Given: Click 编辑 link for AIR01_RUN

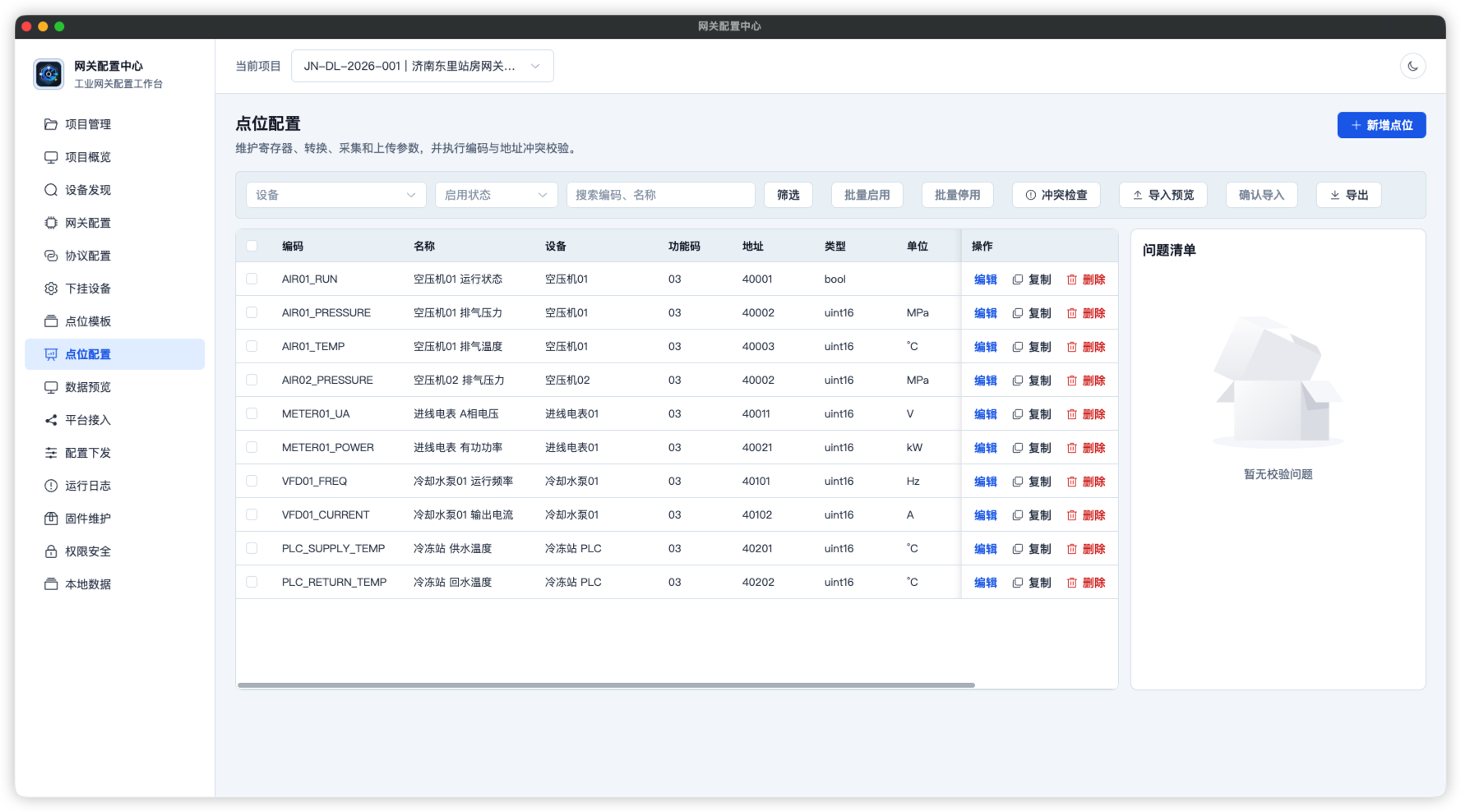Looking at the screenshot, I should click(x=985, y=279).
